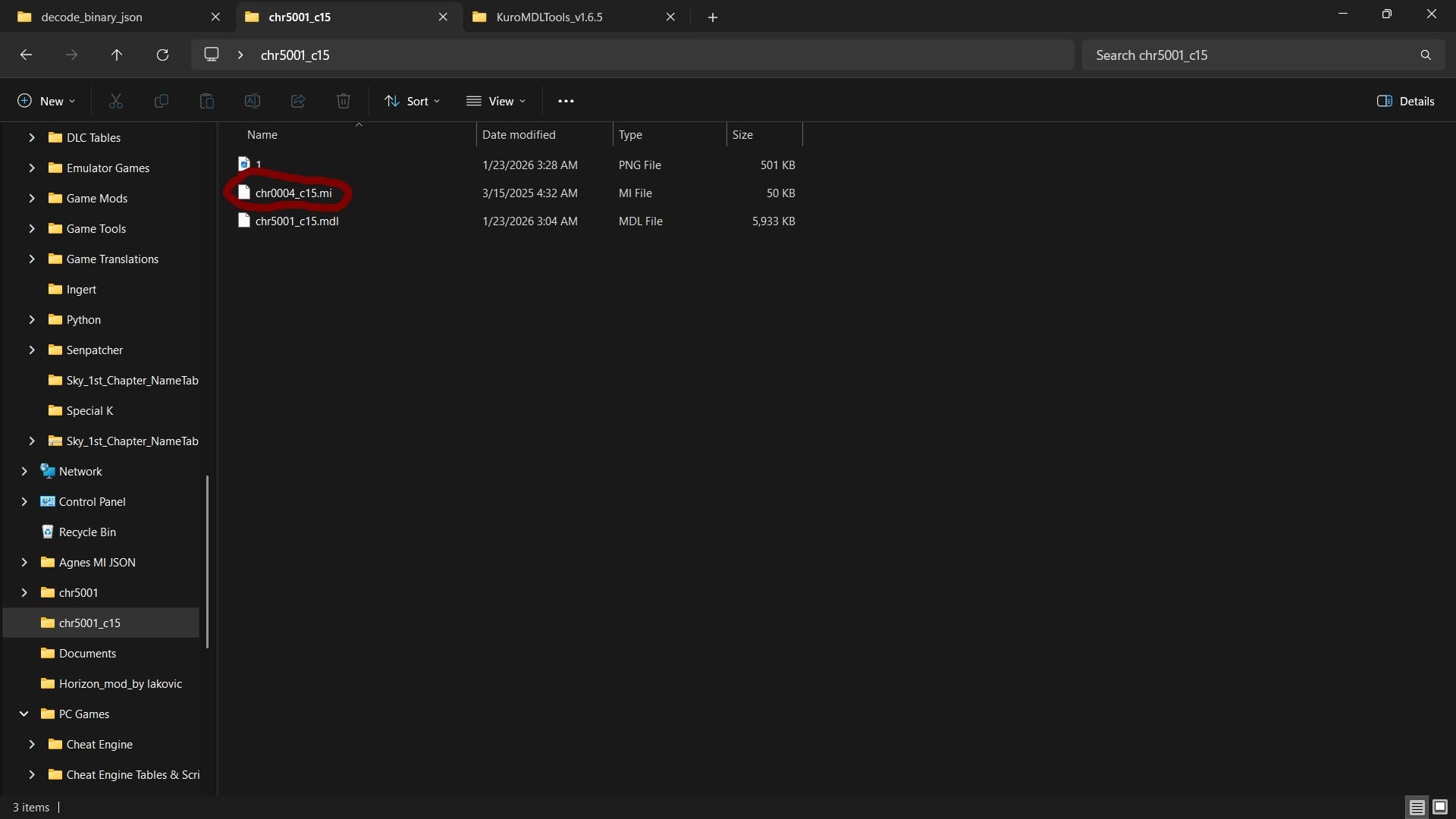Viewport: 1456px width, 819px height.
Task: Open the New item menu button
Action: [46, 101]
